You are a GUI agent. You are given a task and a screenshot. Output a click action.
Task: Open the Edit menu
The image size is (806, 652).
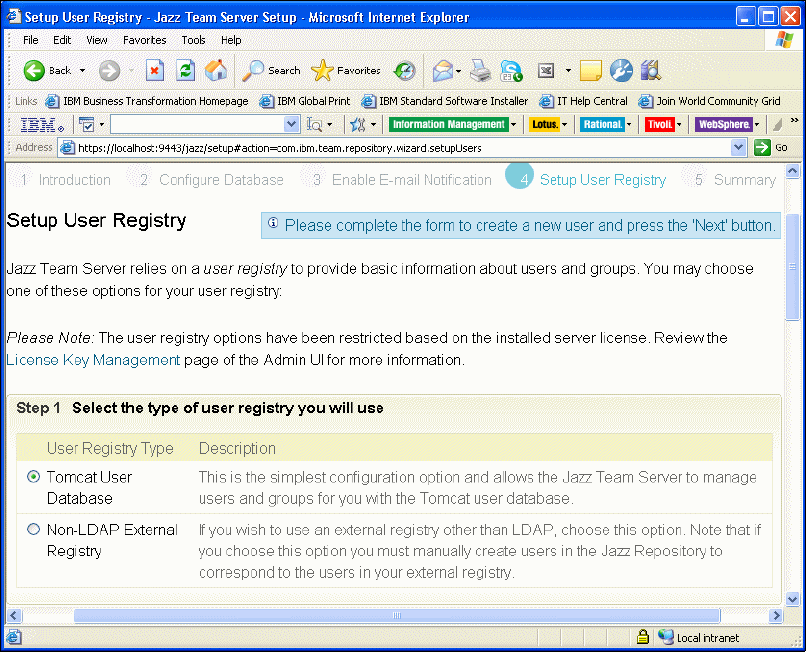click(x=62, y=40)
